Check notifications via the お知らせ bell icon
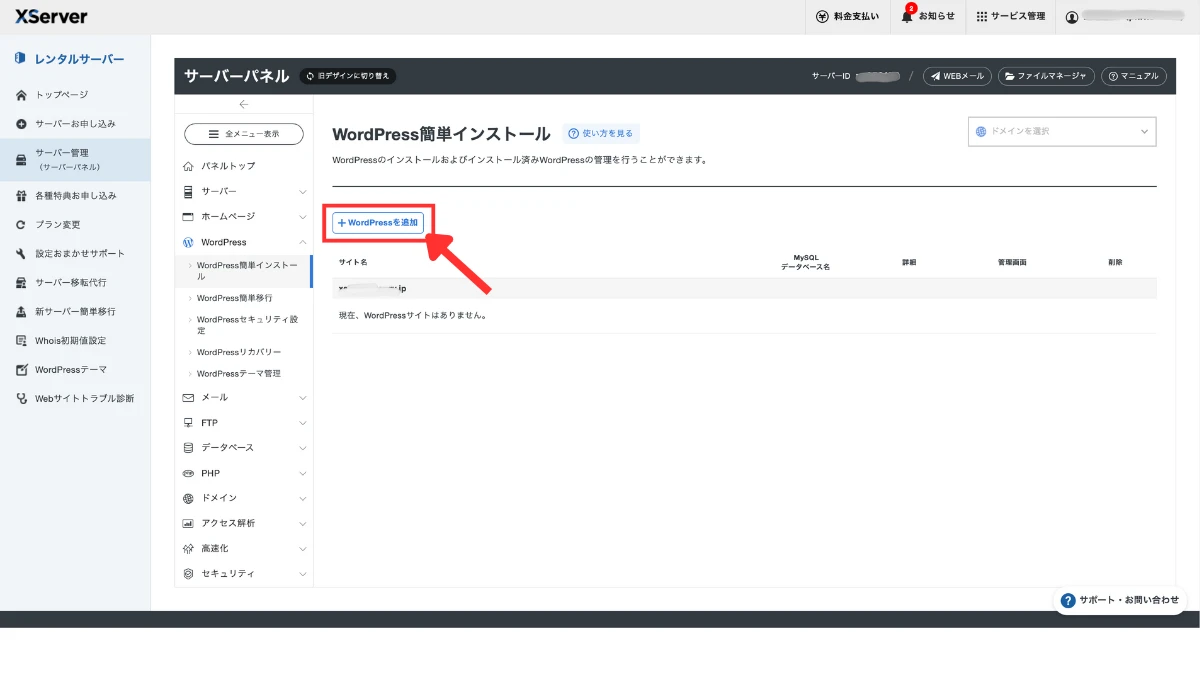This screenshot has height=680, width=1200. point(928,16)
